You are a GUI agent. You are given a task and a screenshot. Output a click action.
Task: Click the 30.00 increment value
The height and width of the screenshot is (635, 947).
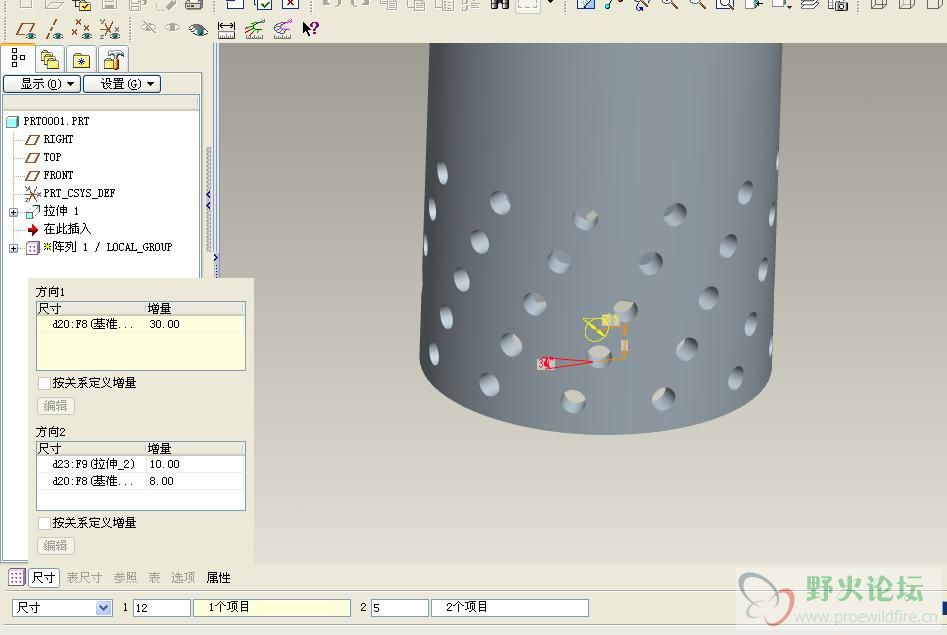click(164, 324)
